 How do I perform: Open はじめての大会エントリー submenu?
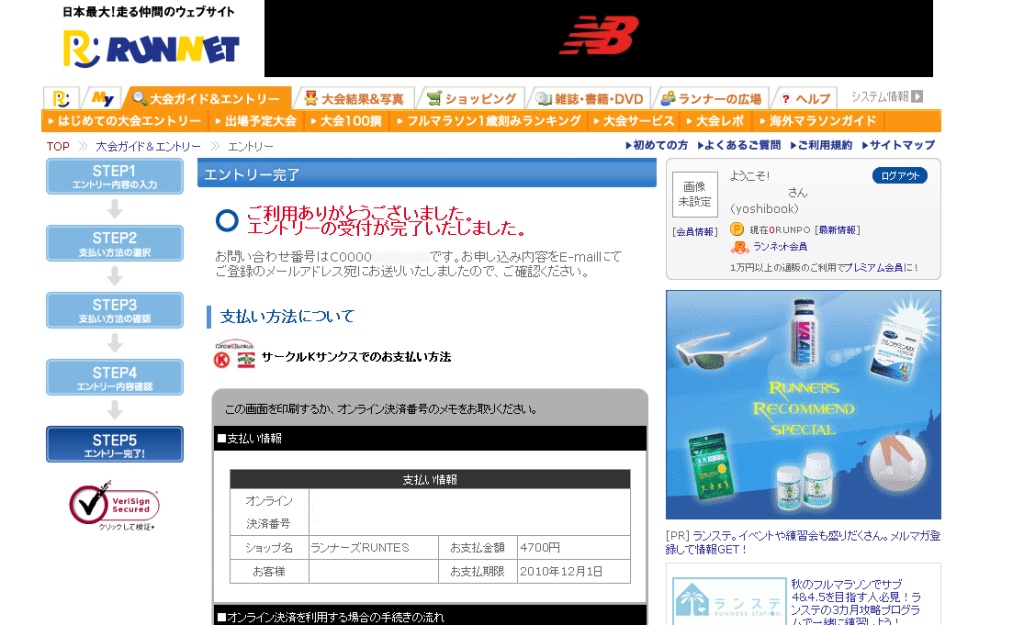125,121
